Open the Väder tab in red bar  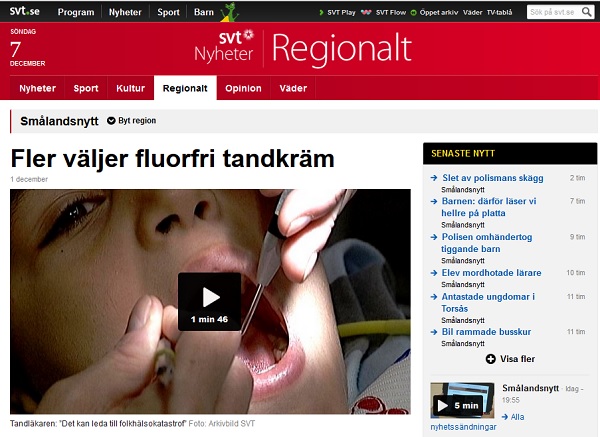[x=293, y=88]
